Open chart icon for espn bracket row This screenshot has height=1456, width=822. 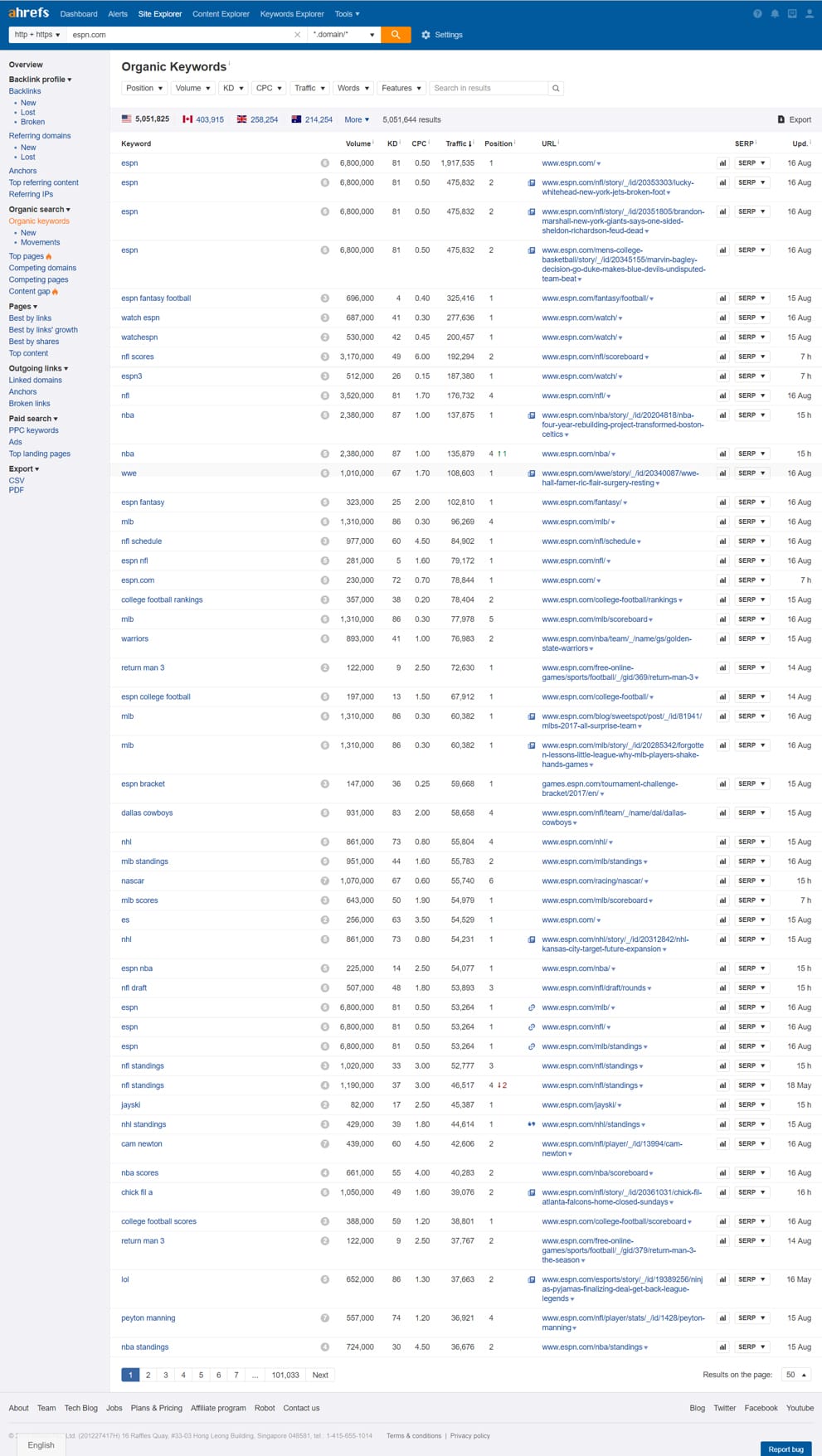(722, 784)
